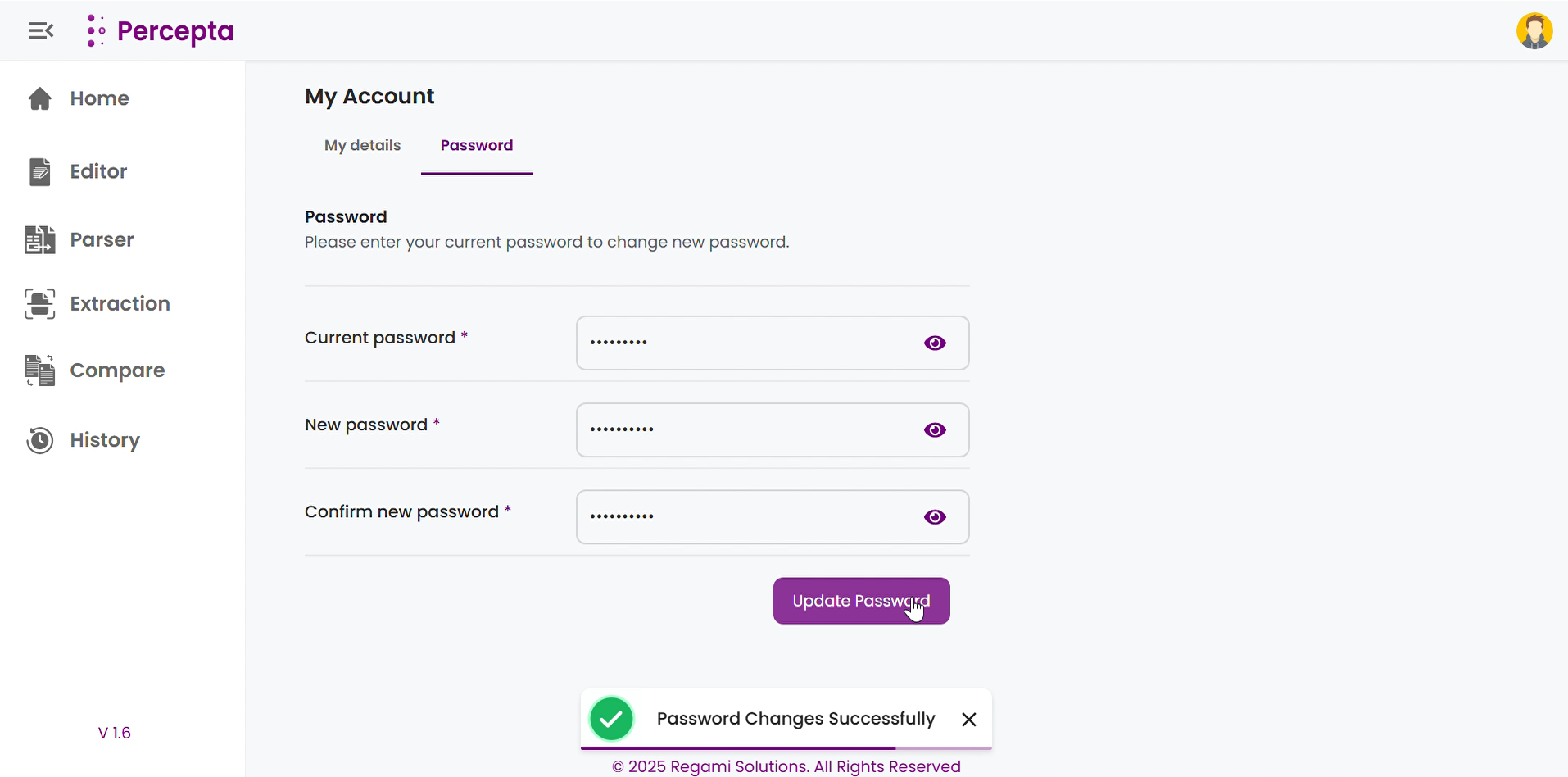Click the Percepta logo

[161, 31]
